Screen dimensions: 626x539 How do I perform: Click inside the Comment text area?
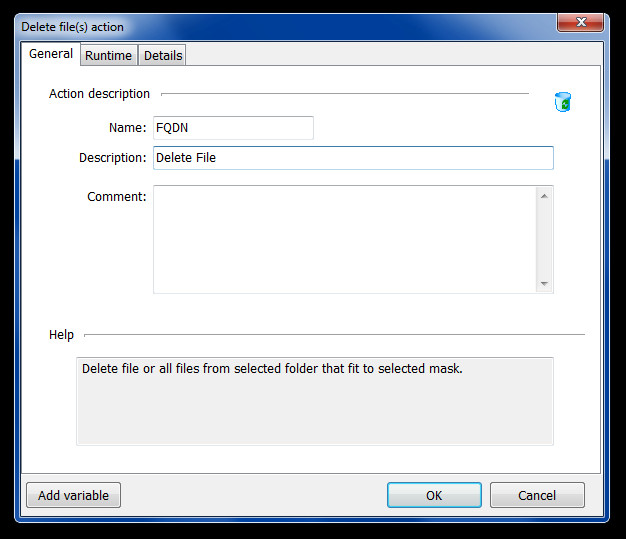click(345, 239)
